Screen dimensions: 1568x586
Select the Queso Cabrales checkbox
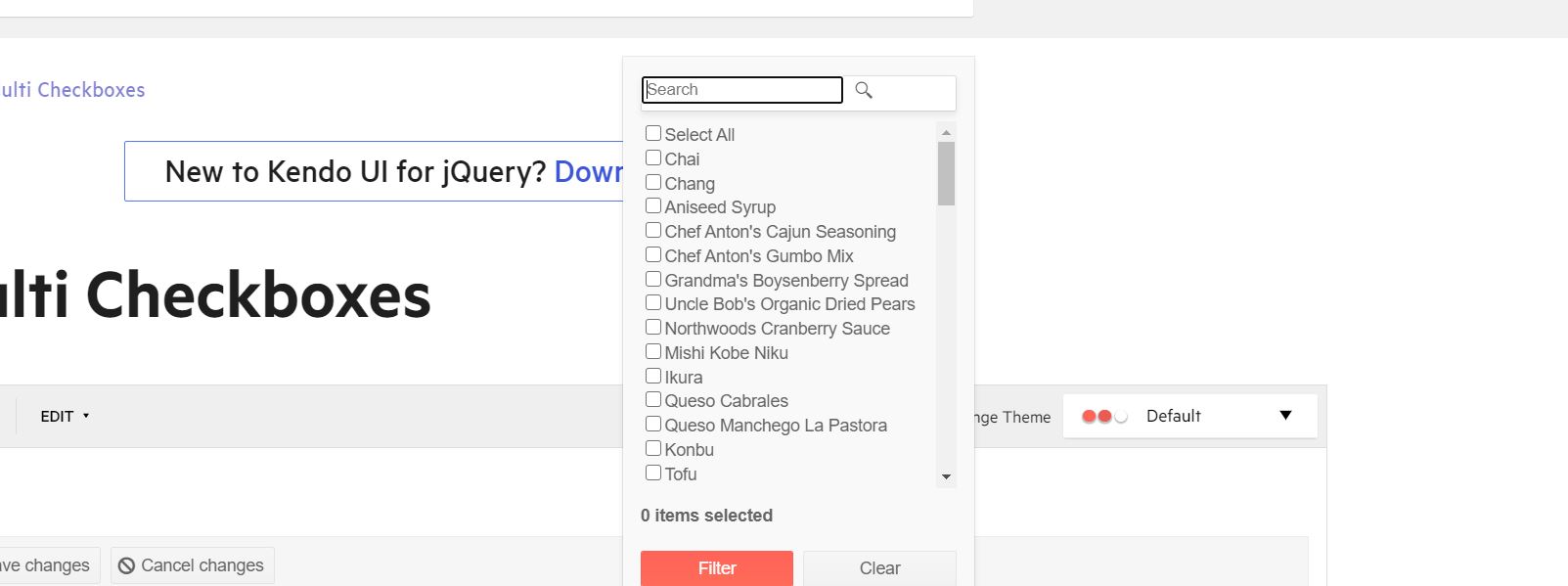(653, 400)
